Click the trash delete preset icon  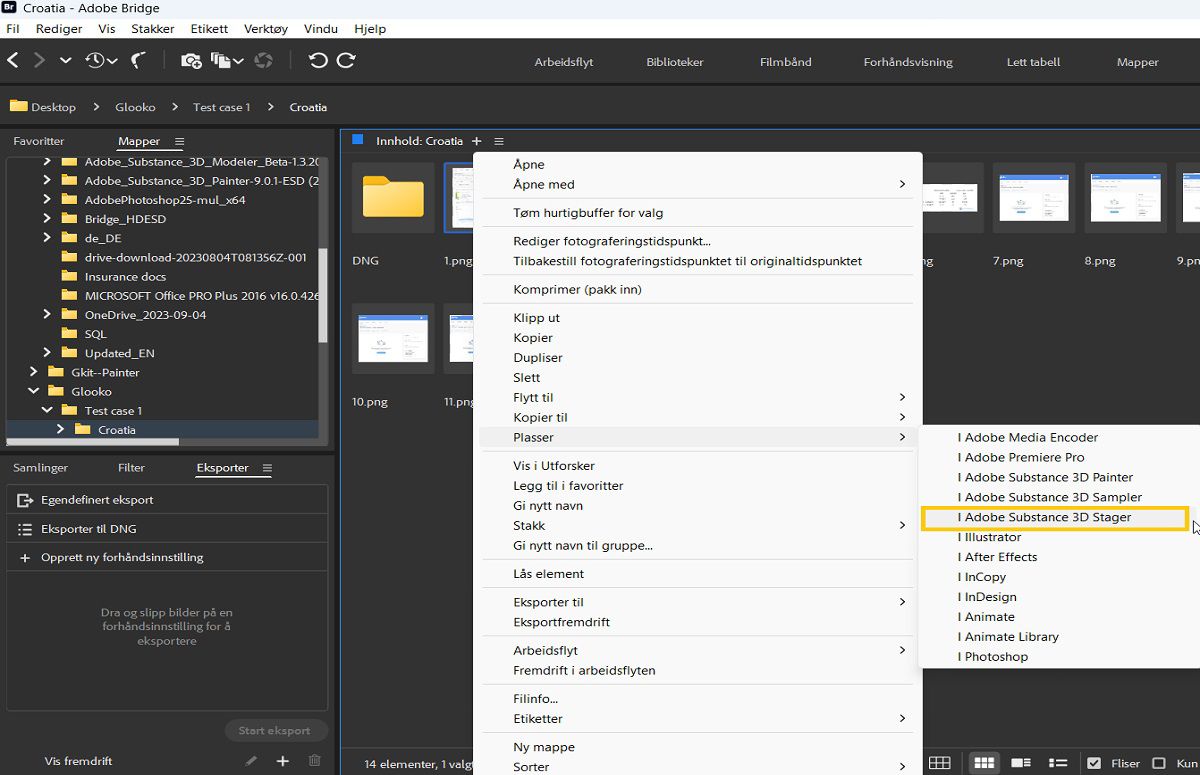tap(315, 761)
